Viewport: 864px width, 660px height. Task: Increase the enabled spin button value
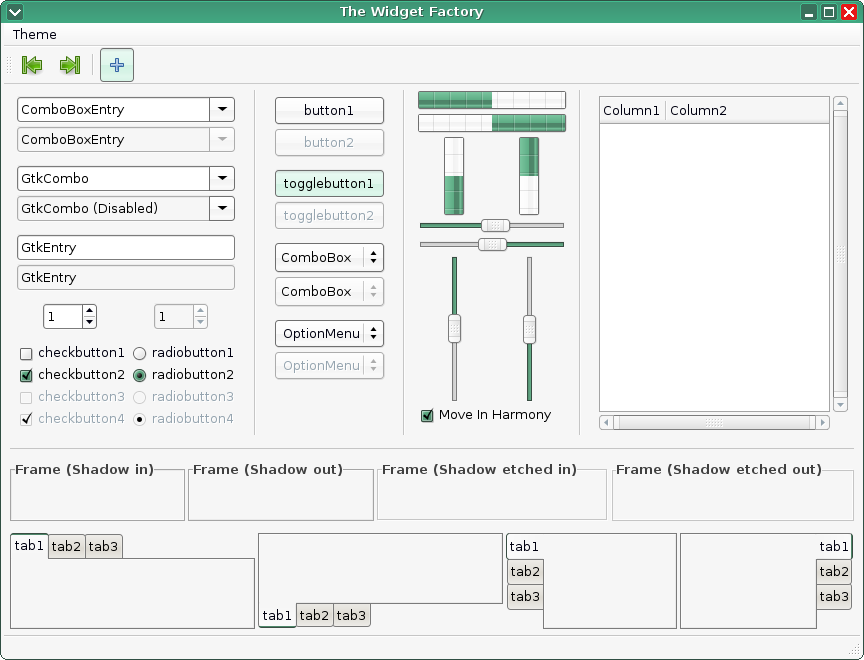[89, 311]
